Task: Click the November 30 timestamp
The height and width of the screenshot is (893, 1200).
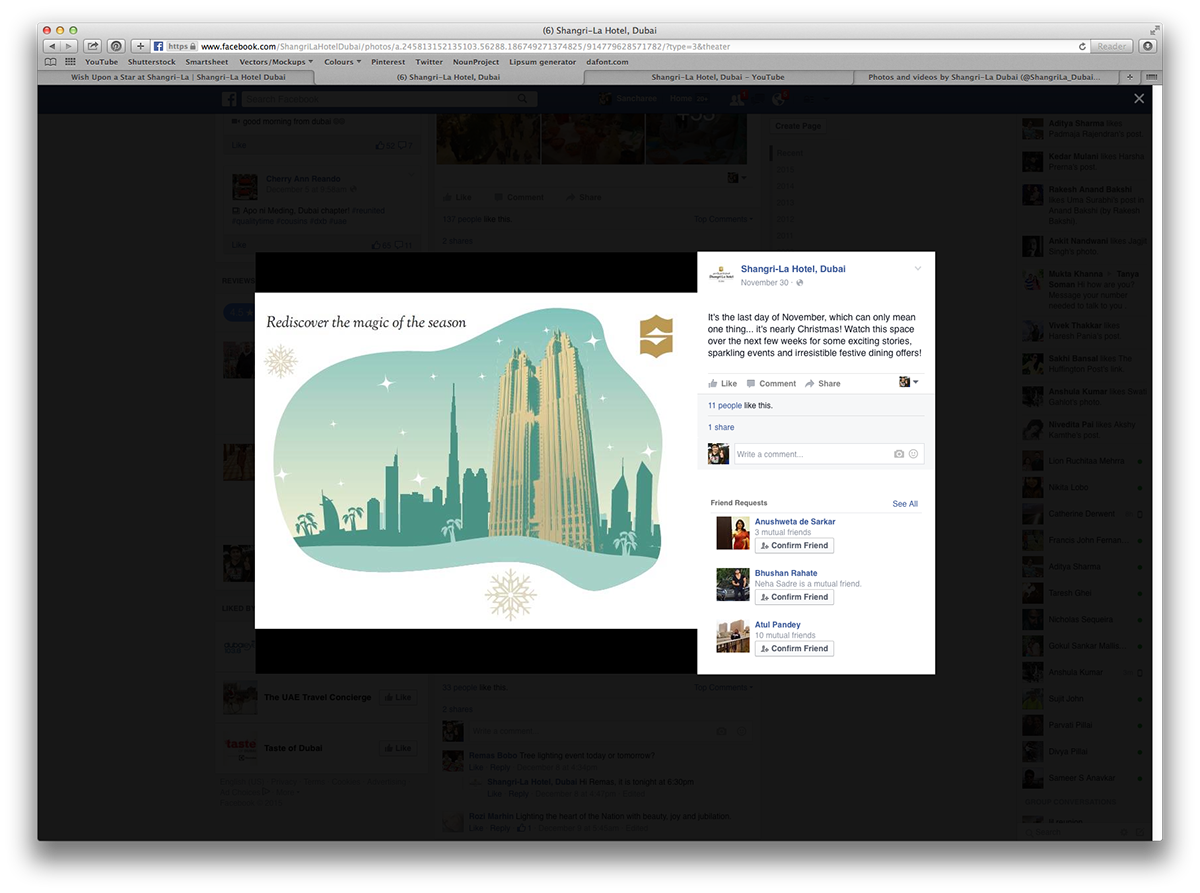Action: tap(765, 283)
